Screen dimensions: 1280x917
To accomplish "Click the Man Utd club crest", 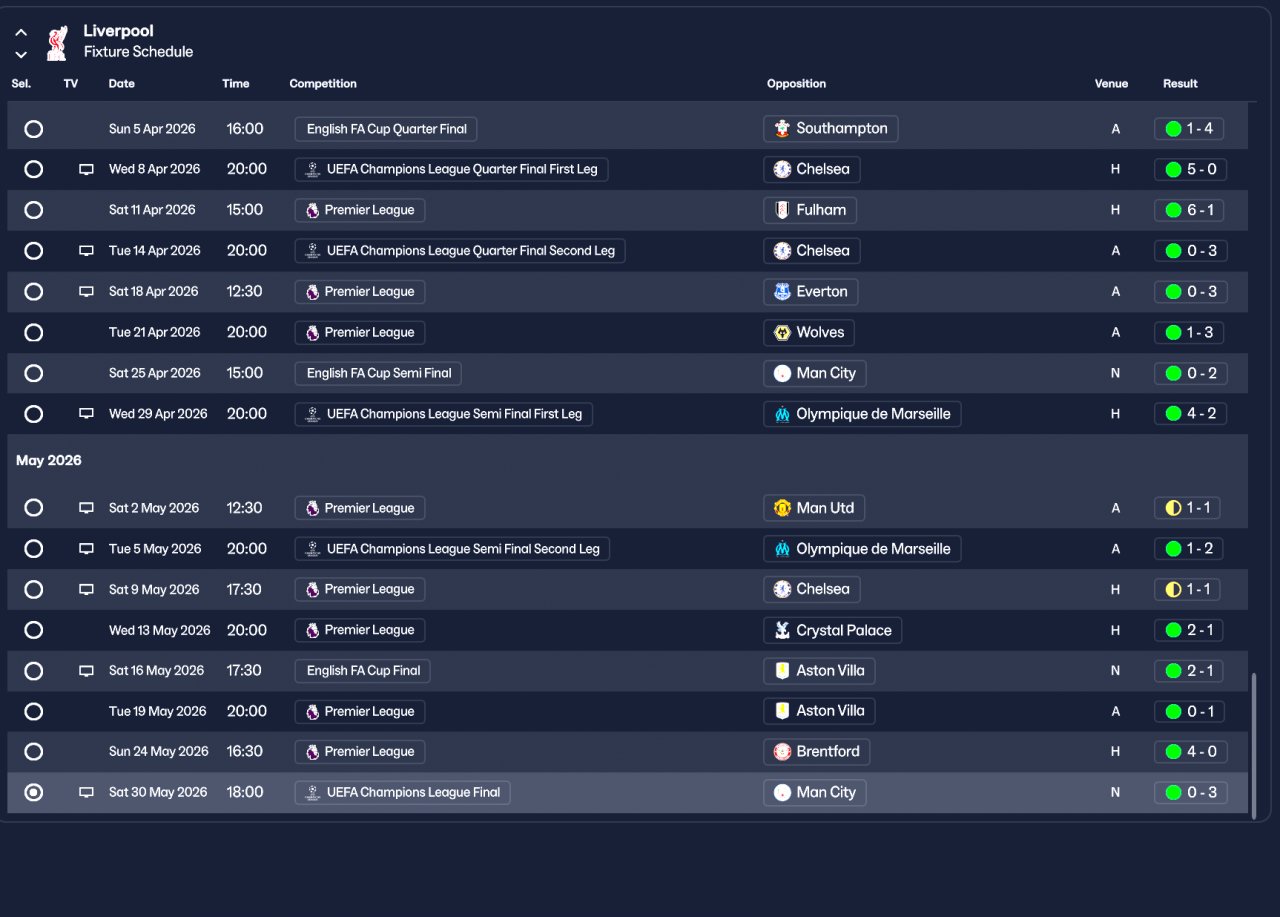I will pos(782,508).
